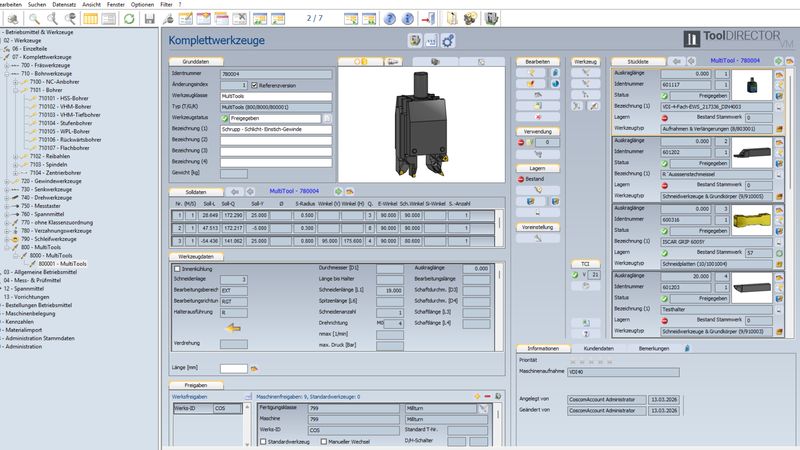
Task: Click the Bezeichnung (2) input field
Action: point(276,140)
